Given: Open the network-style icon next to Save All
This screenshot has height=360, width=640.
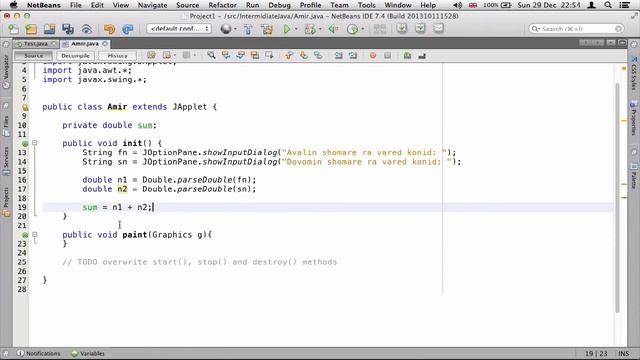Looking at the screenshot, I should (87, 29).
